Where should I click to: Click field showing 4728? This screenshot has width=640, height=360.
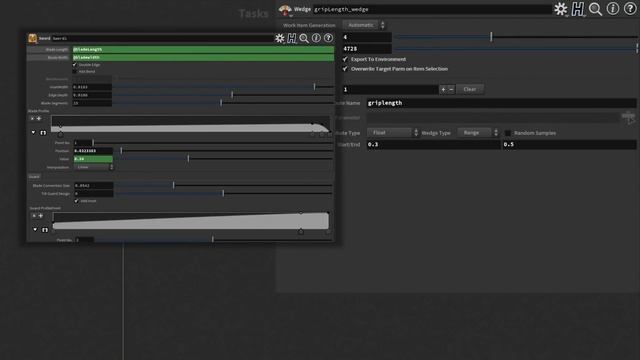point(367,49)
